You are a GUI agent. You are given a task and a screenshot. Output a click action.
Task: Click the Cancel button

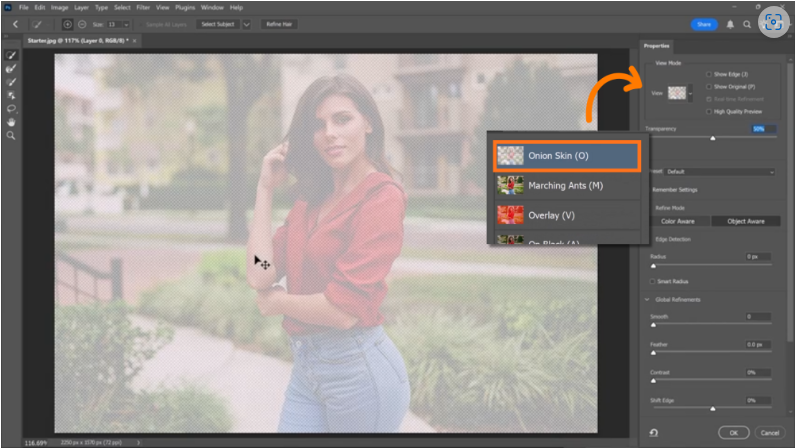[x=770, y=433]
